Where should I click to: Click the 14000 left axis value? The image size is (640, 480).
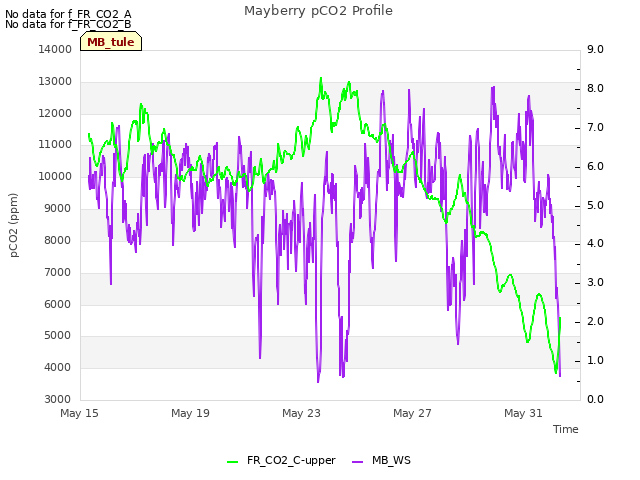(55, 49)
